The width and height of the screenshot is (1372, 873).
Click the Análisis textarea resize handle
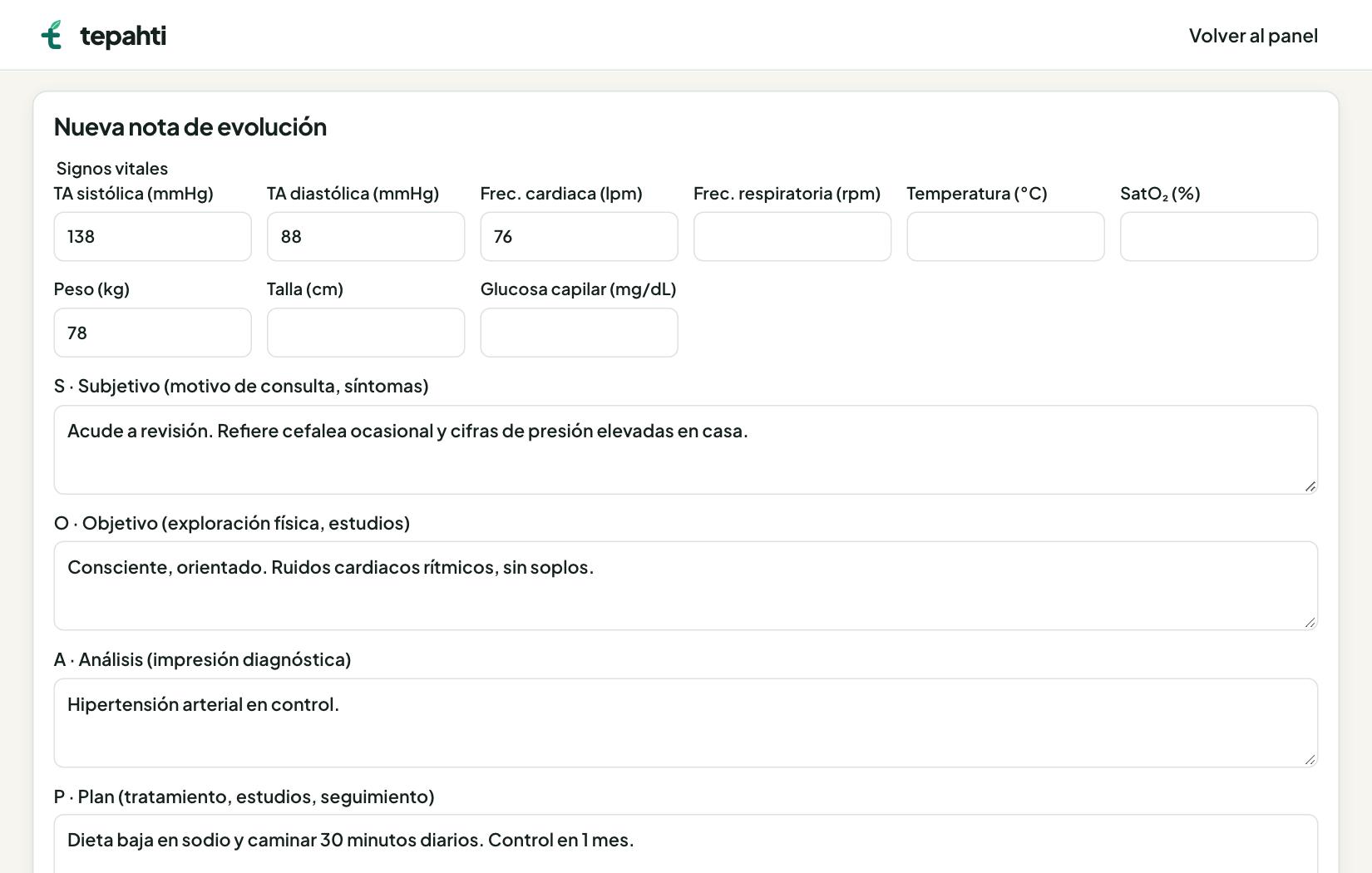pyautogui.click(x=1310, y=759)
